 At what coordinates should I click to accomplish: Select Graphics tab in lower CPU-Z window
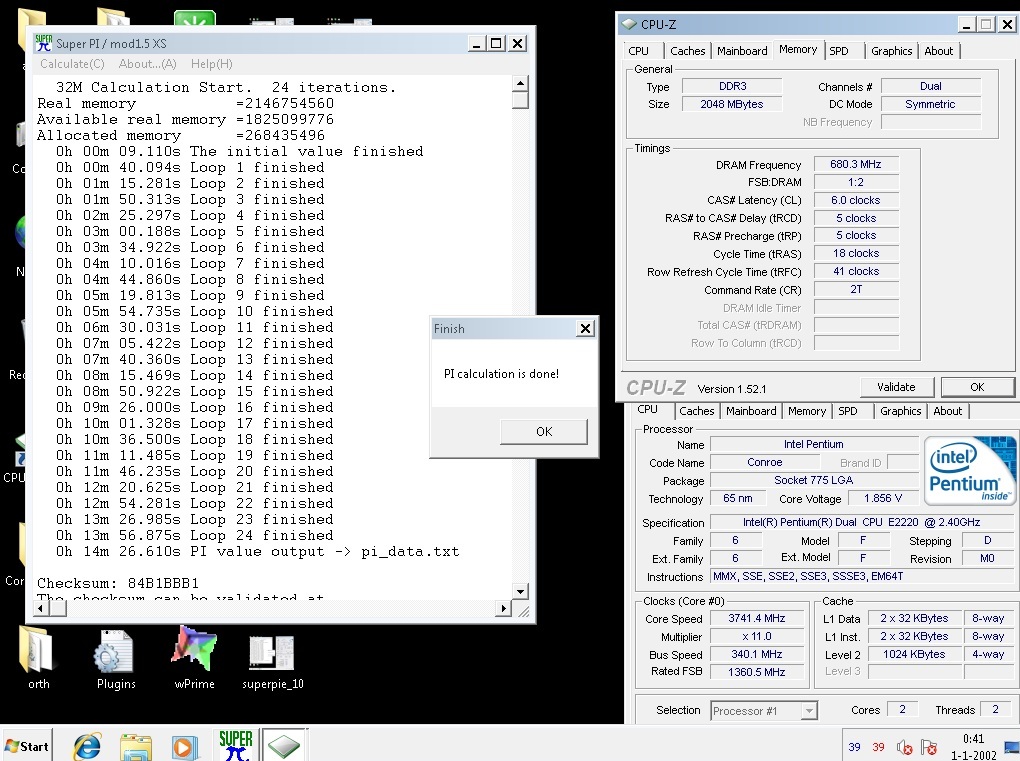click(x=900, y=411)
